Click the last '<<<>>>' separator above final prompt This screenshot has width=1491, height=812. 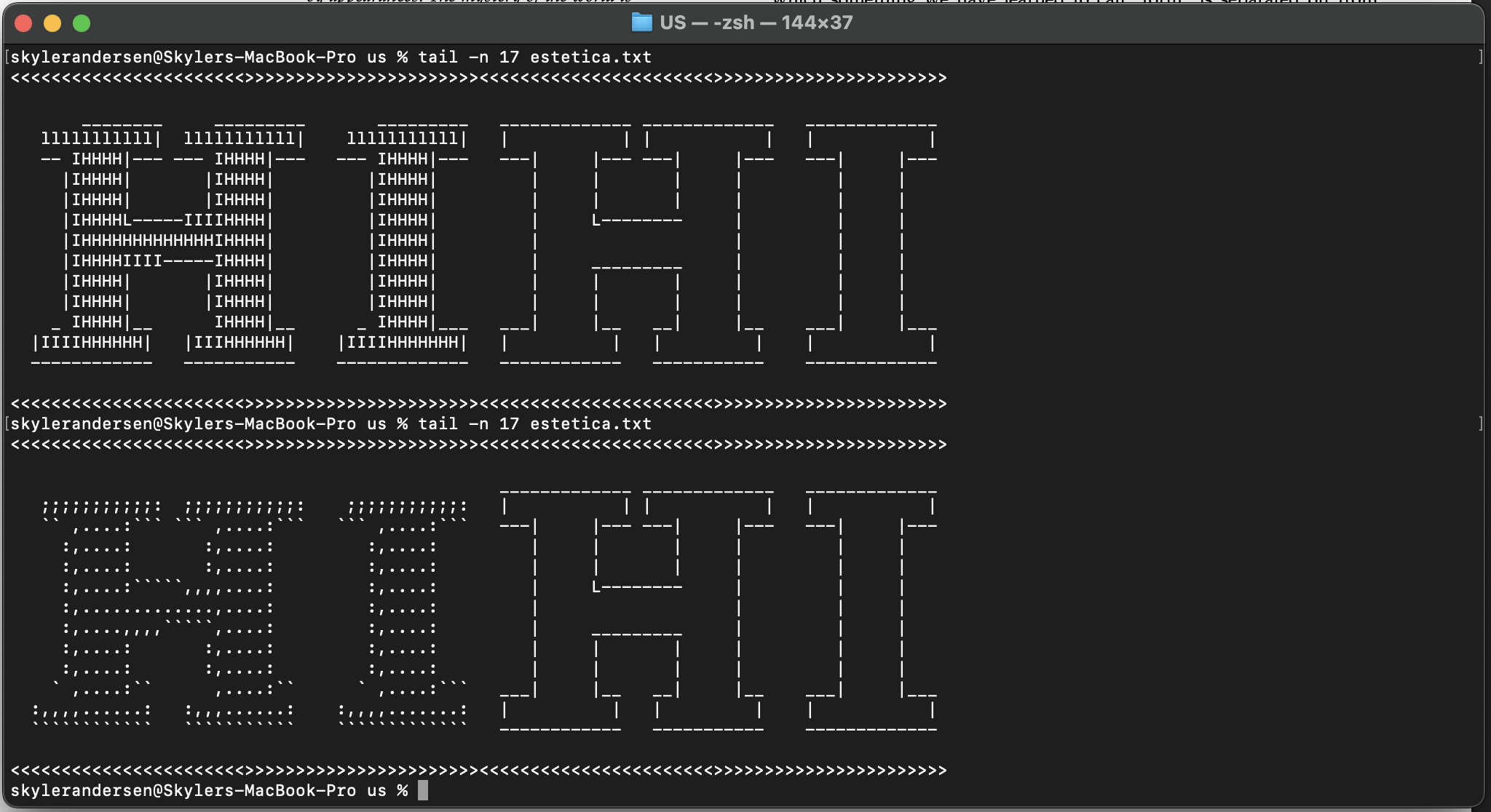478,770
